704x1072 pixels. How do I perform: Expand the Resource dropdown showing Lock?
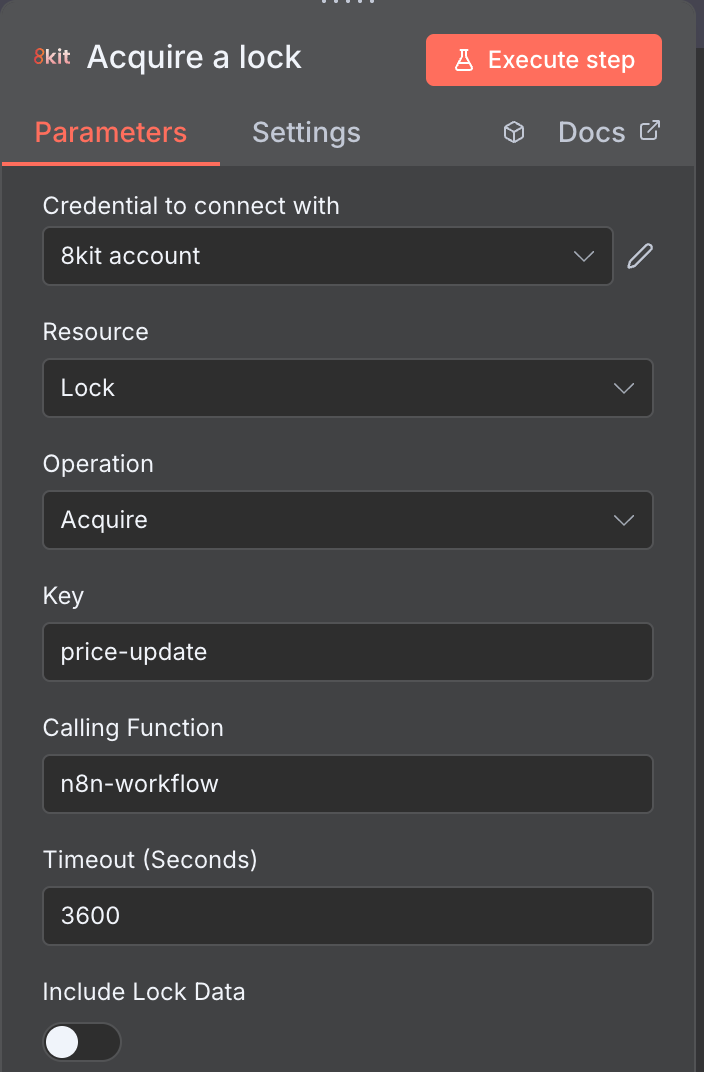(348, 388)
